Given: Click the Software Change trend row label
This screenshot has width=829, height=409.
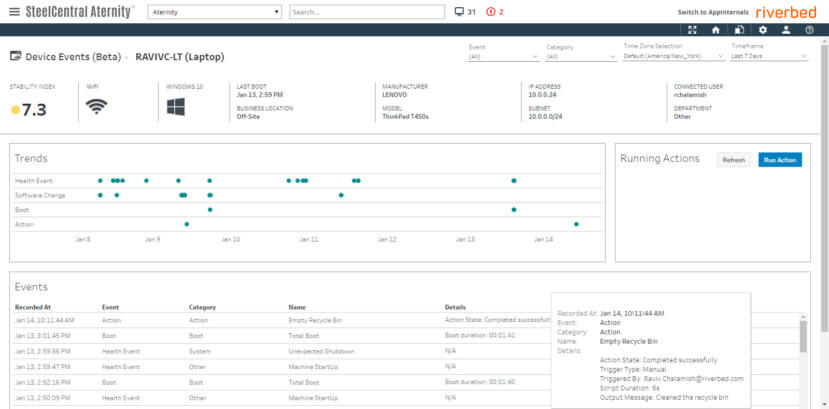Looking at the screenshot, I should [x=40, y=195].
